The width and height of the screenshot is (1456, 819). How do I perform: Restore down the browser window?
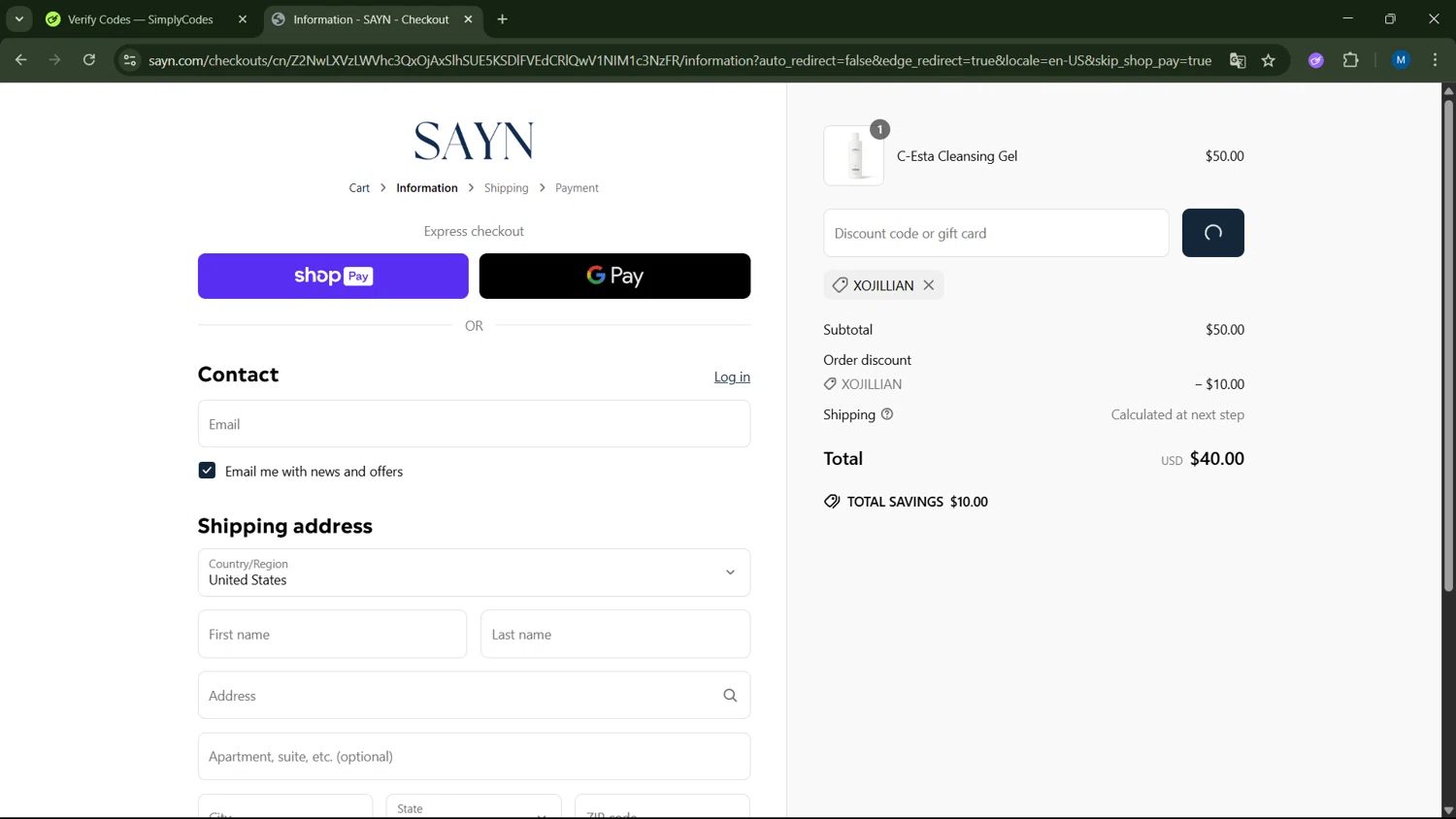pyautogui.click(x=1390, y=18)
